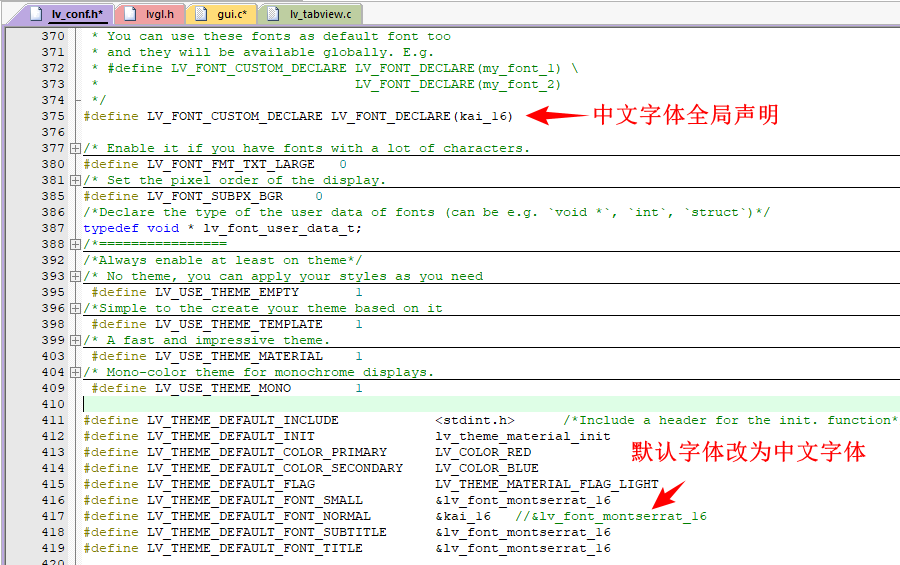Expand the 'No theme' comment at line 393
Screen dimensions: 900x565
(75, 276)
